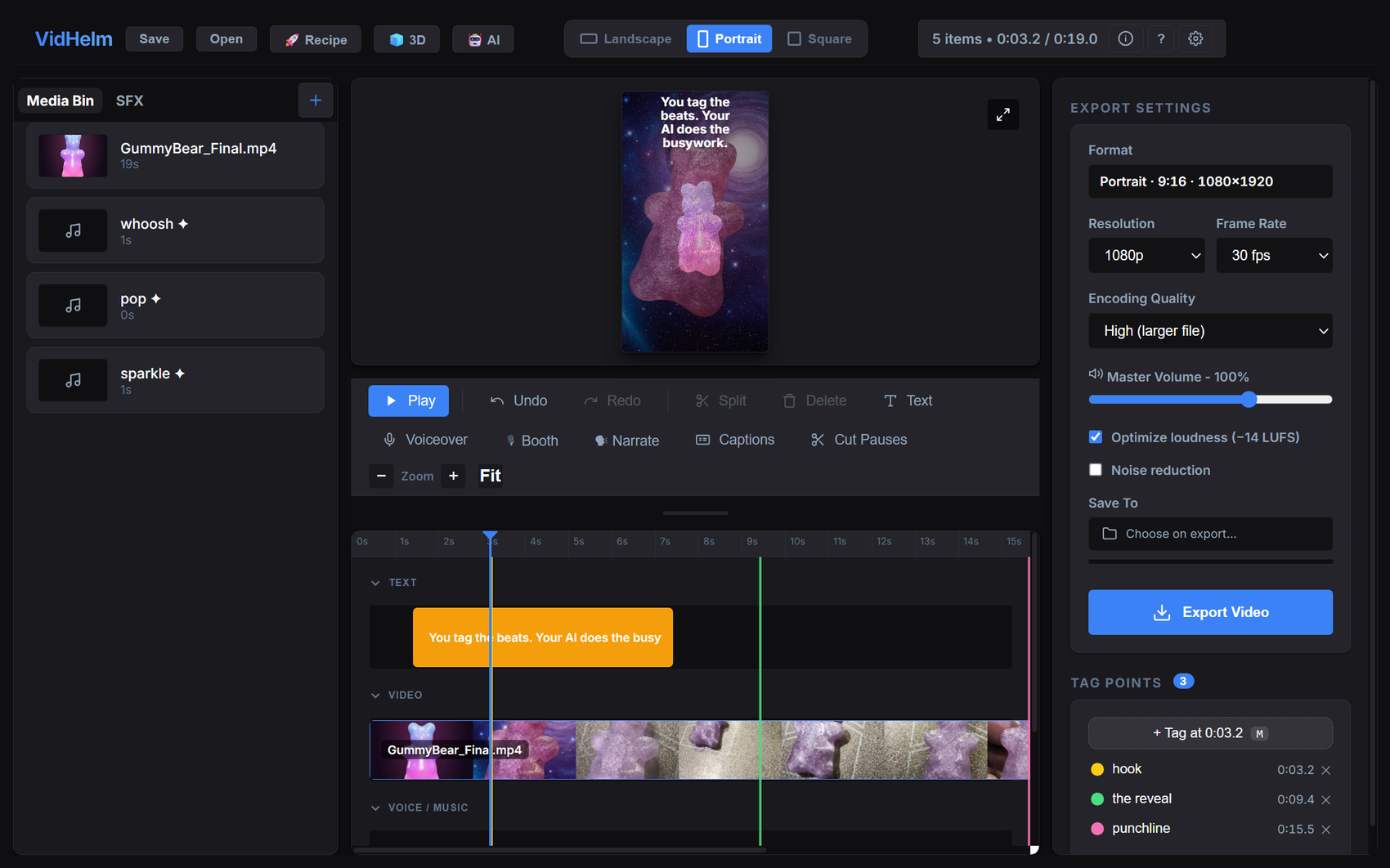Collapse the TEXT track
The image size is (1390, 868).
coord(375,583)
